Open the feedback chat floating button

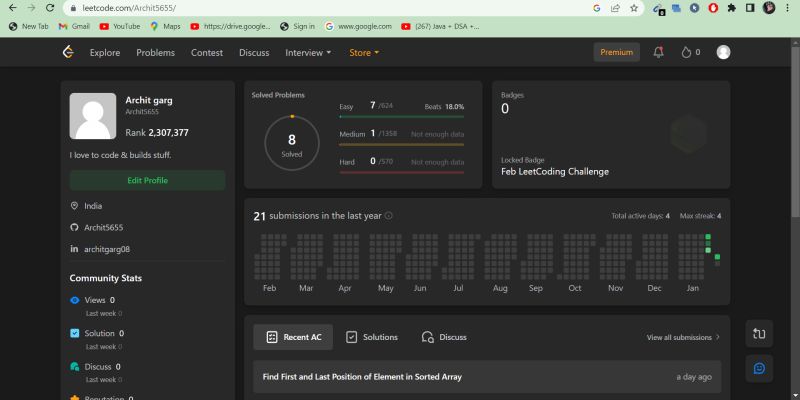pyautogui.click(x=759, y=368)
